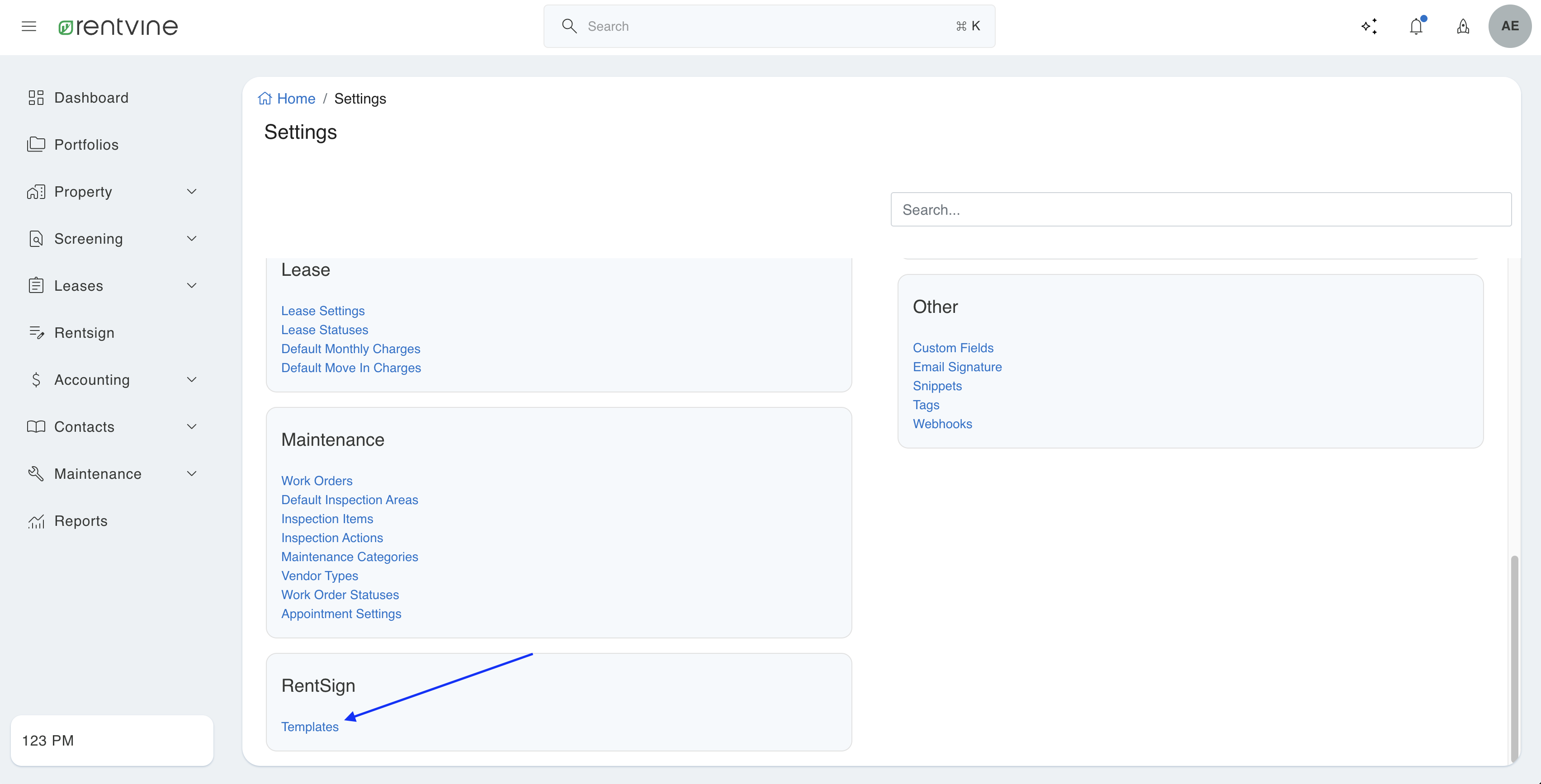Click the Dashboard grid icon

tap(36, 98)
